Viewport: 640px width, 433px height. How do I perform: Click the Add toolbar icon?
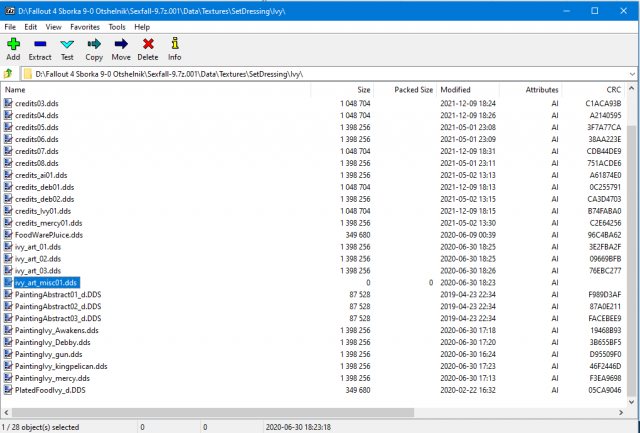point(13,48)
